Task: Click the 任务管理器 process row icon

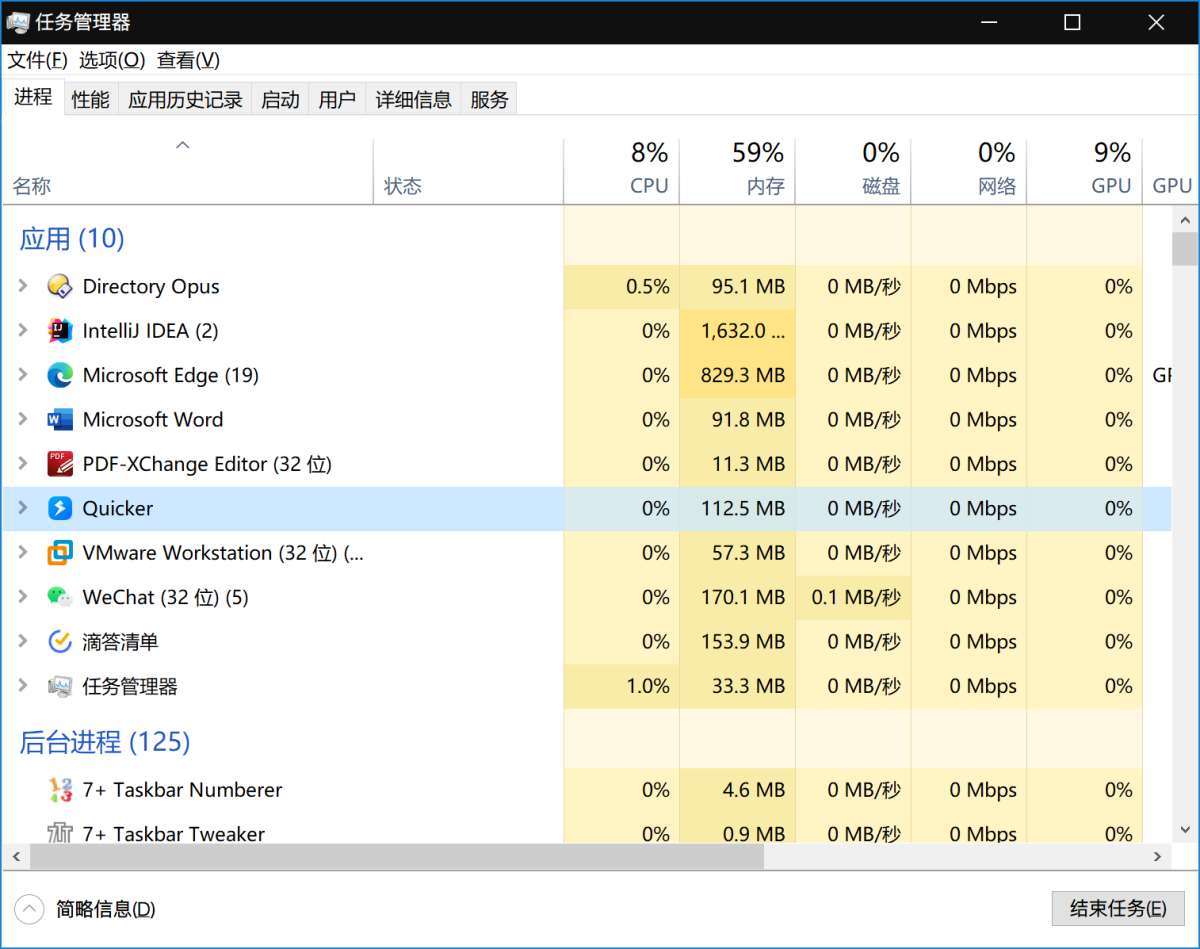Action: 60,686
